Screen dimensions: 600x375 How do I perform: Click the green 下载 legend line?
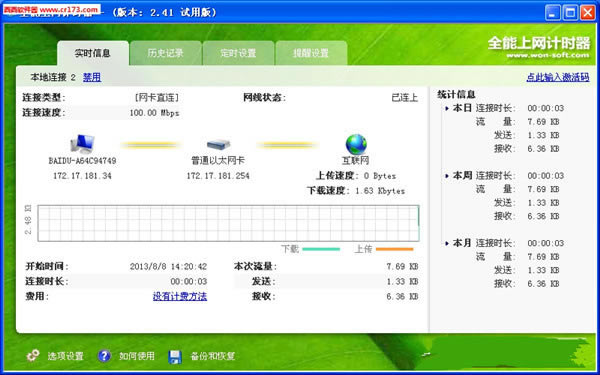[x=321, y=249]
